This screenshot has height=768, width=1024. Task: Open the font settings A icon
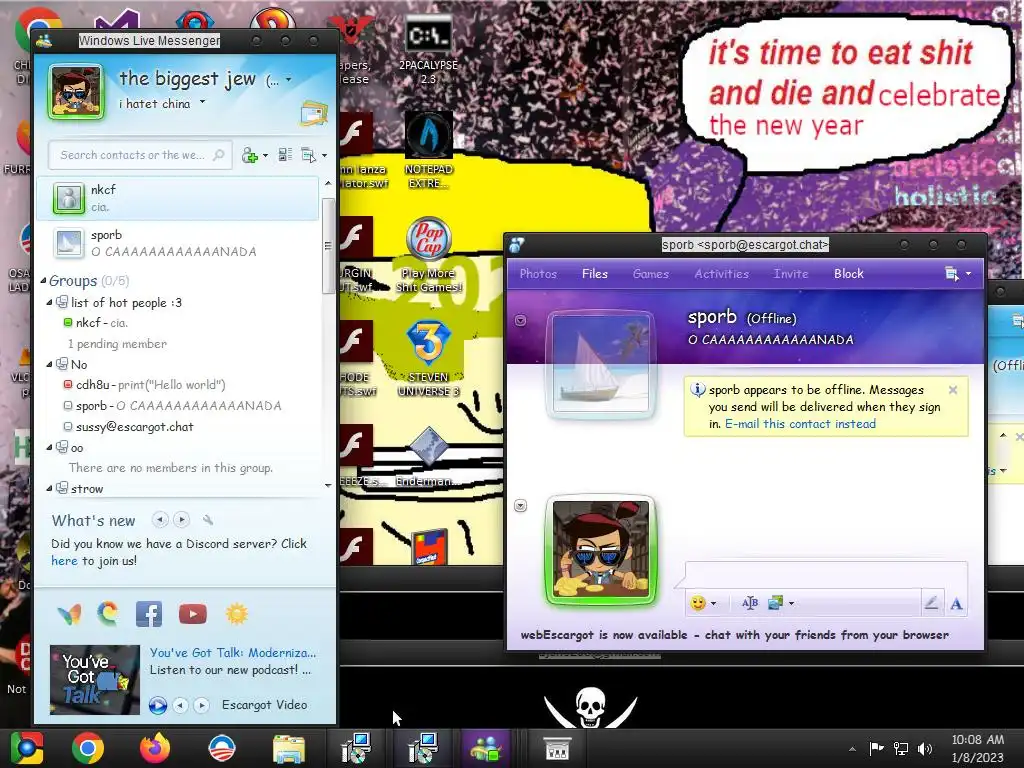[956, 603]
